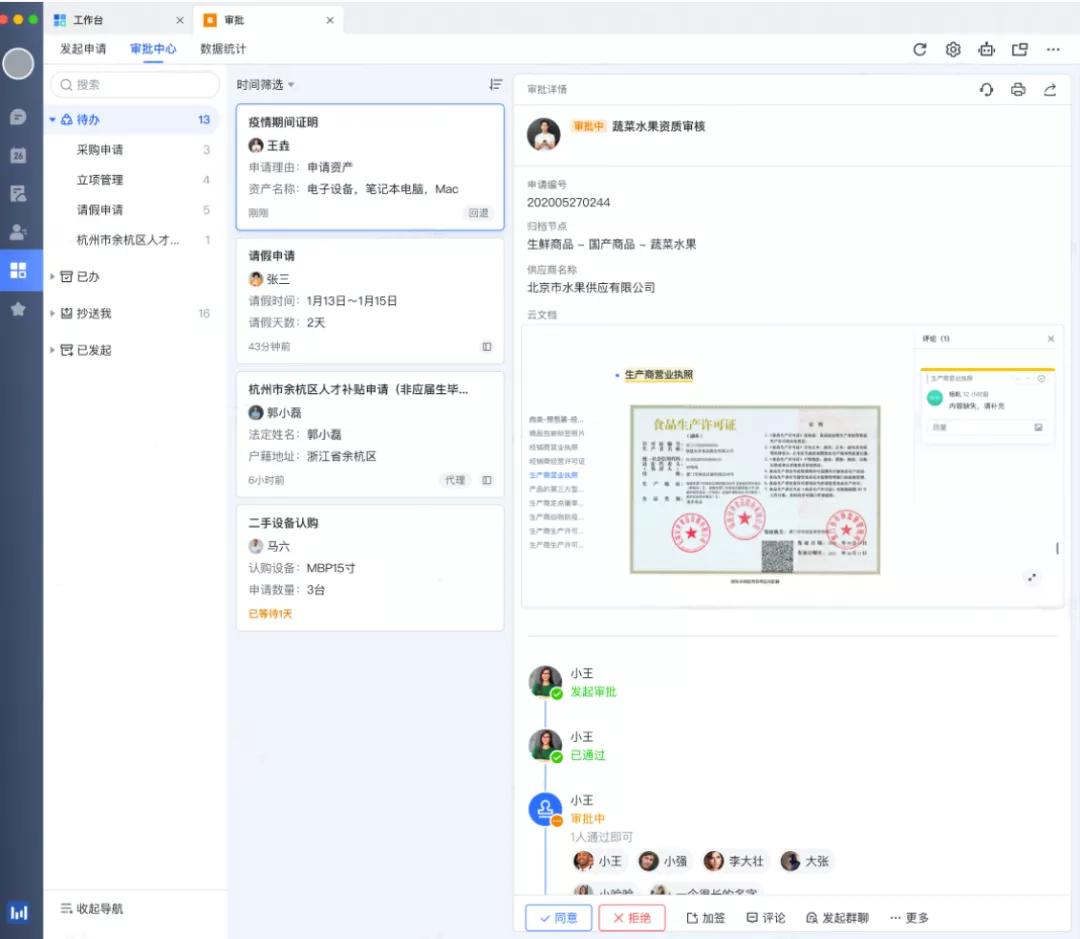This screenshot has width=1080, height=939.
Task: Expand the 抄送我 section
Action: tap(53, 313)
